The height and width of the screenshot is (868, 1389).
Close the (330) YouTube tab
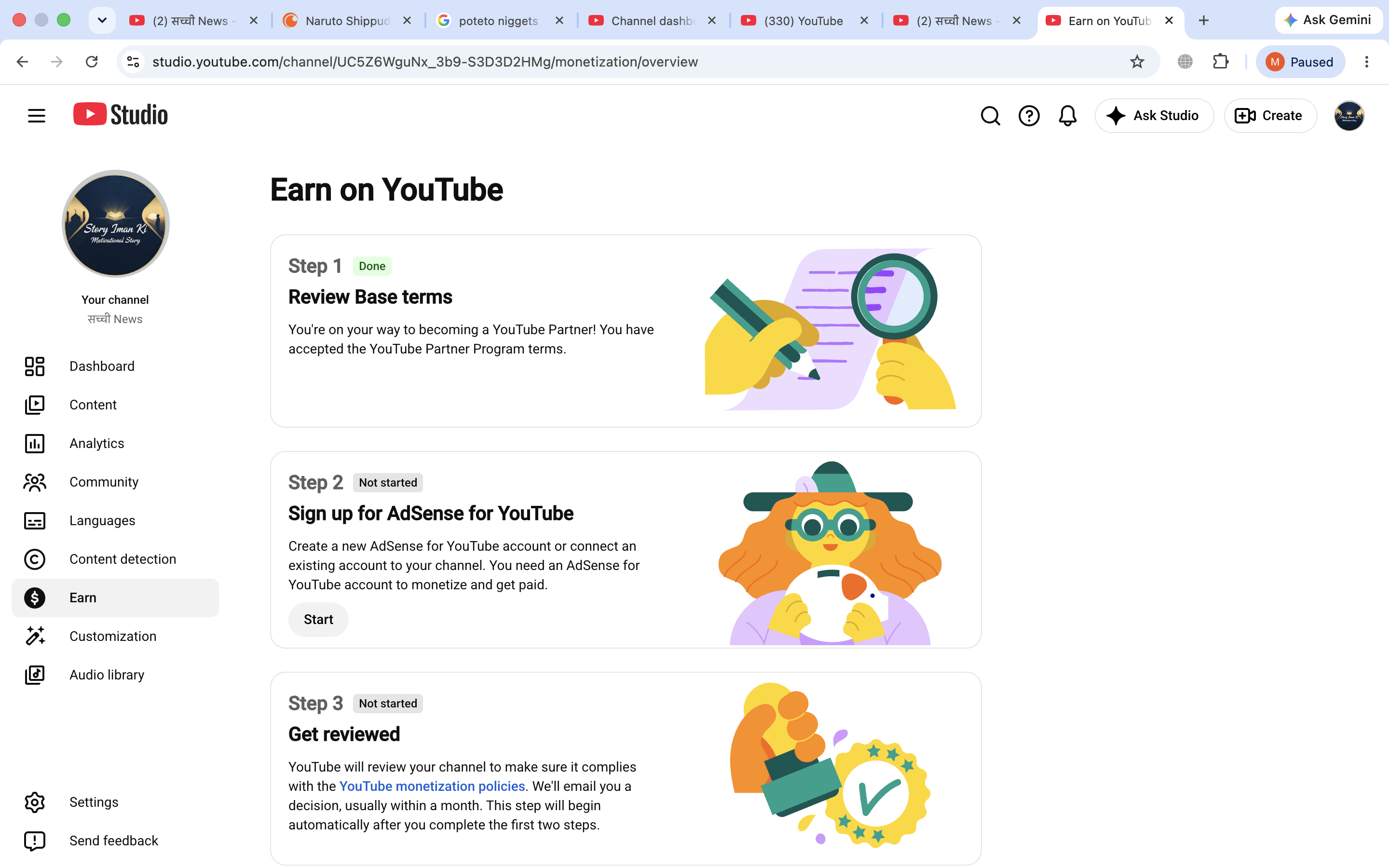(864, 21)
